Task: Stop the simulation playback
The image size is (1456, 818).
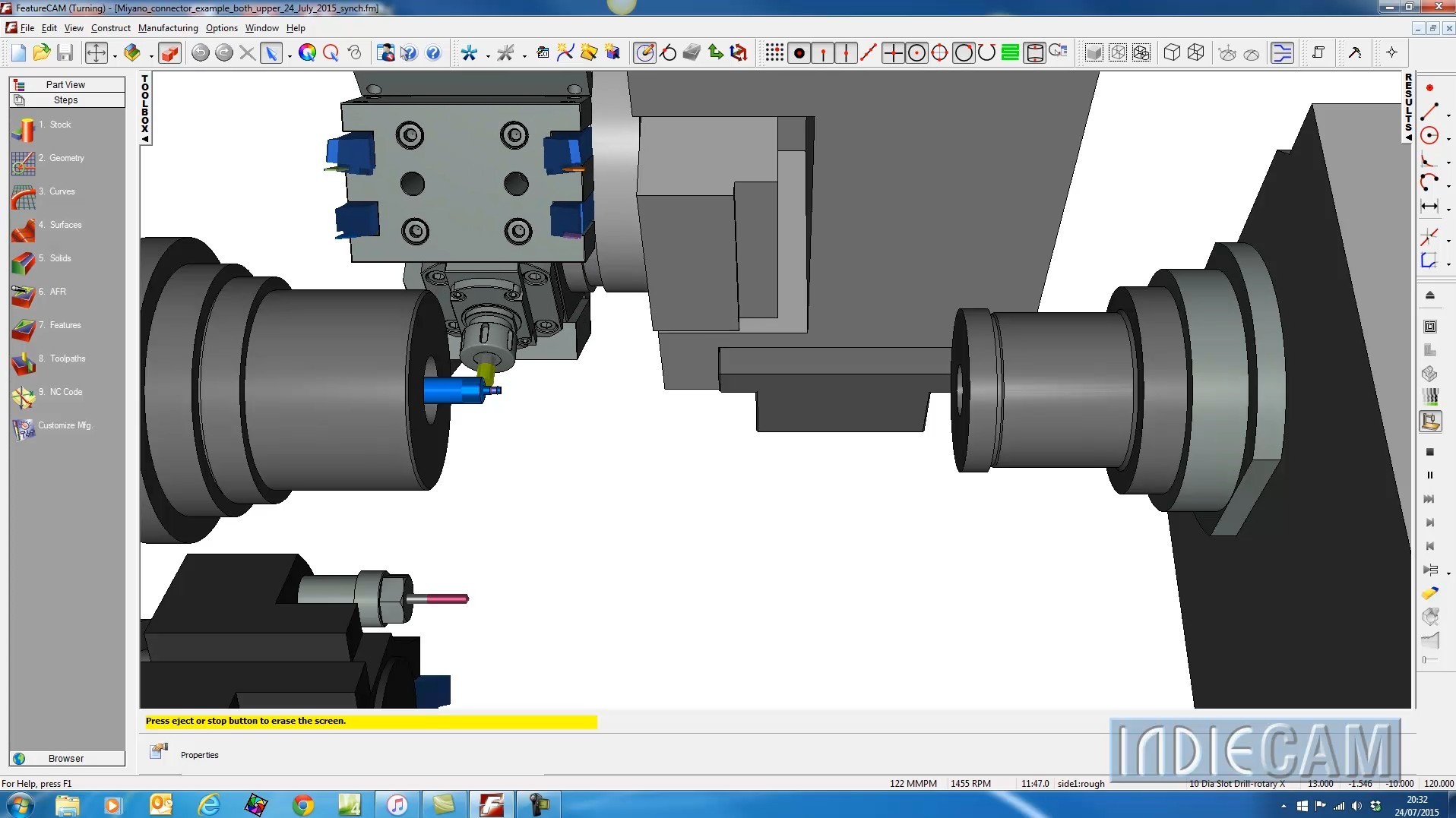Action: pos(1429,452)
